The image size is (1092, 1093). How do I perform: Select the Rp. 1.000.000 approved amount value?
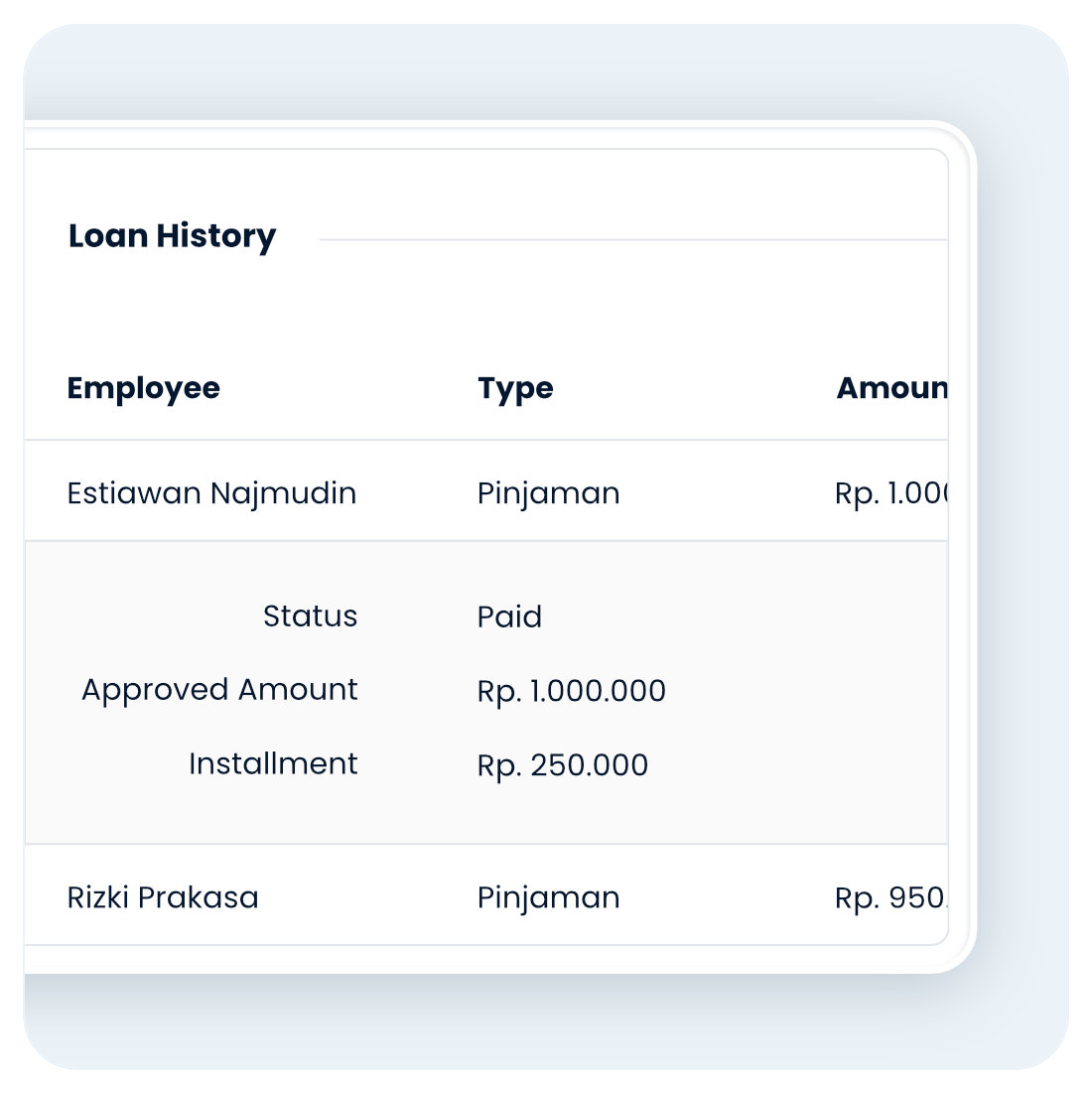click(x=571, y=691)
